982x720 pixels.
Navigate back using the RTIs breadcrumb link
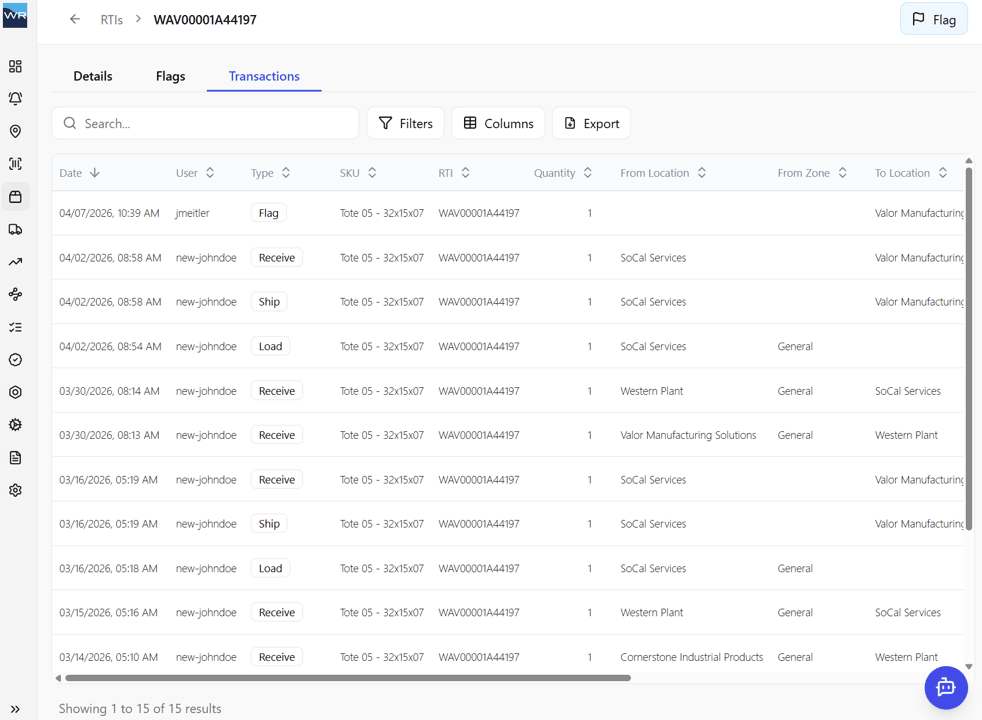(x=110, y=18)
